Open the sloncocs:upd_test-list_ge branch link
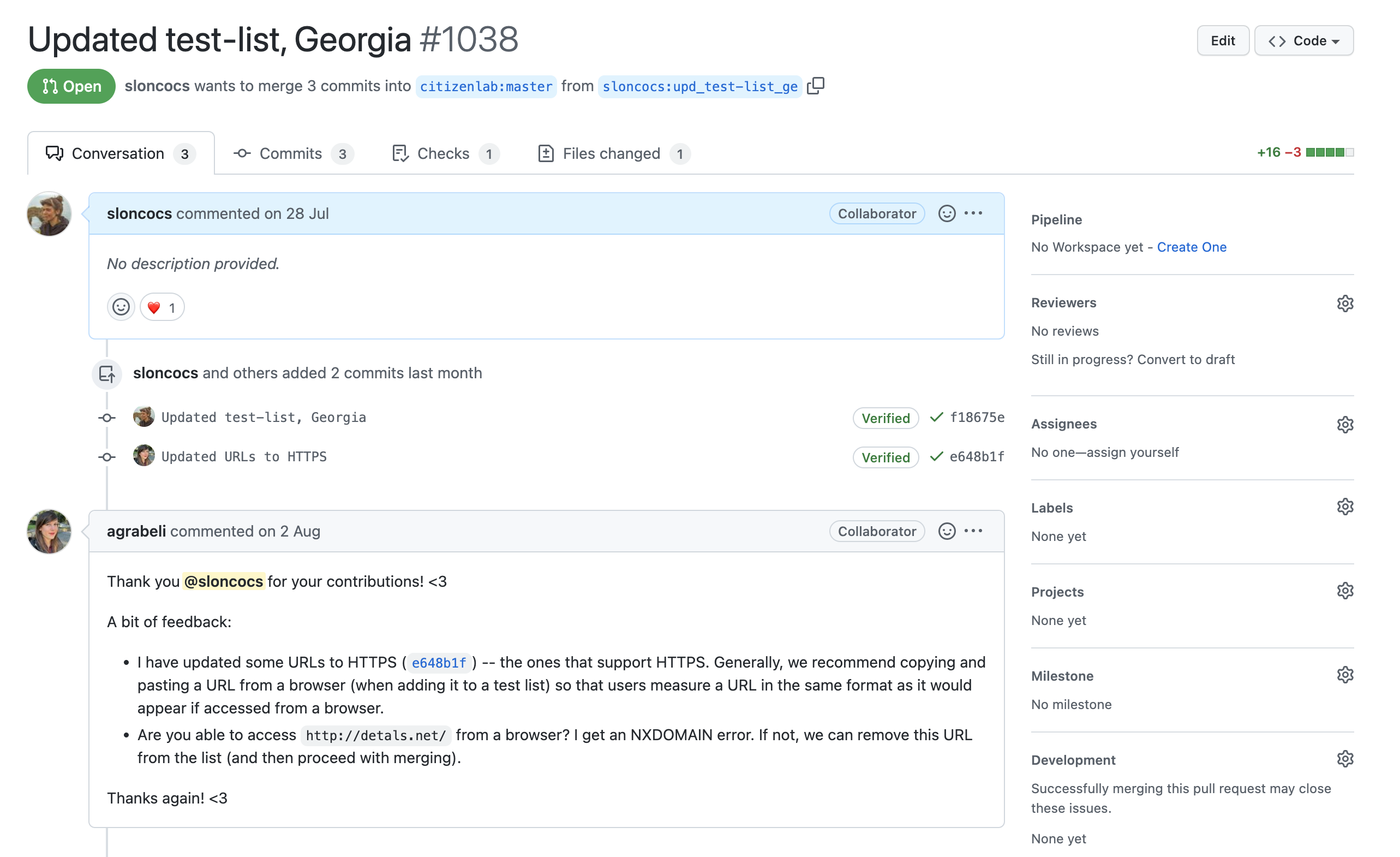Image resolution: width=1400 pixels, height=857 pixels. point(700,86)
